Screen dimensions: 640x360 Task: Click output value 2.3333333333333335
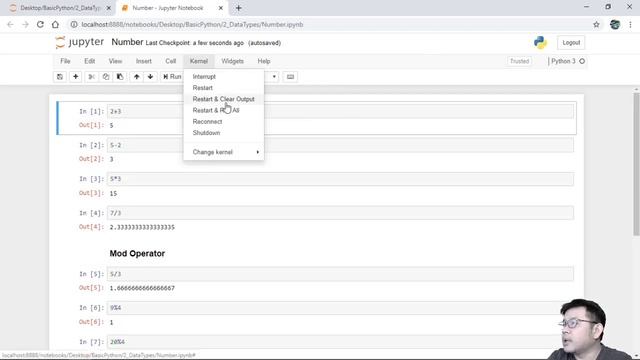[x=142, y=227]
